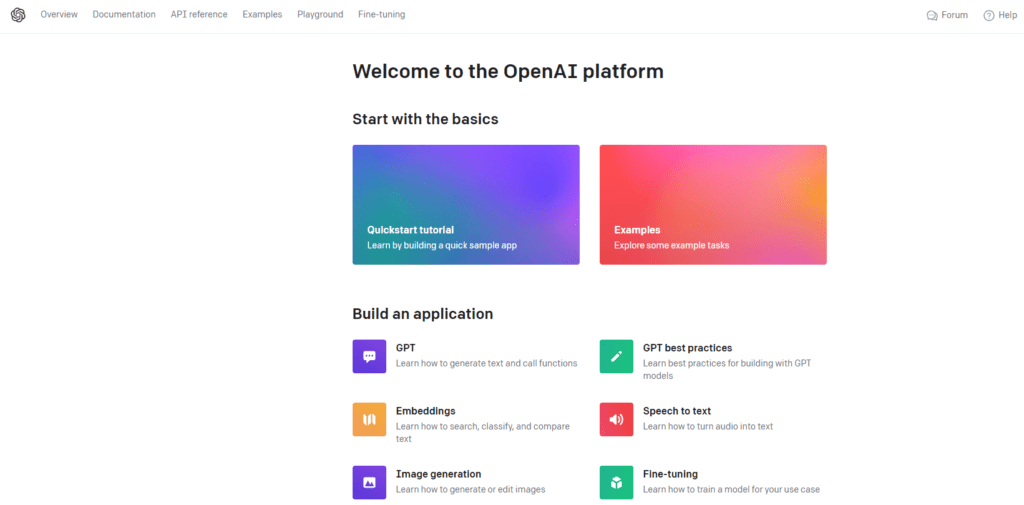Click 'Explore some example tasks' text

coord(671,246)
